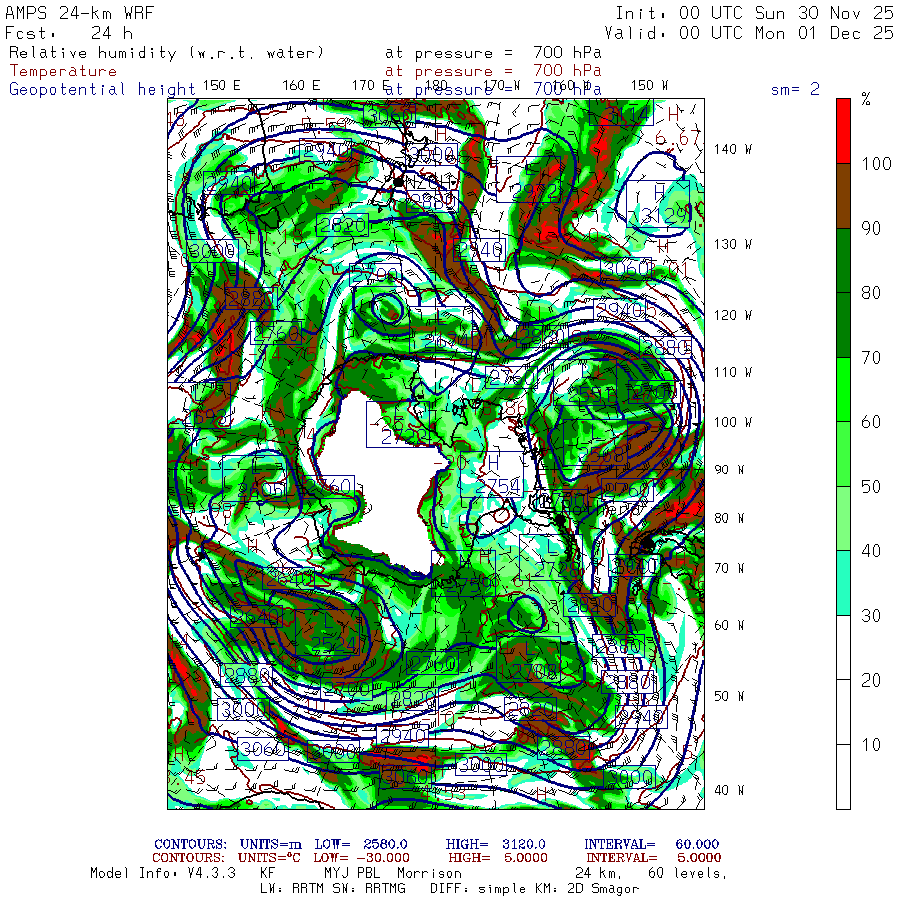Click the 'INTERVAL= 5.0000' legend value
This screenshot has width=900, height=900.
tap(654, 858)
